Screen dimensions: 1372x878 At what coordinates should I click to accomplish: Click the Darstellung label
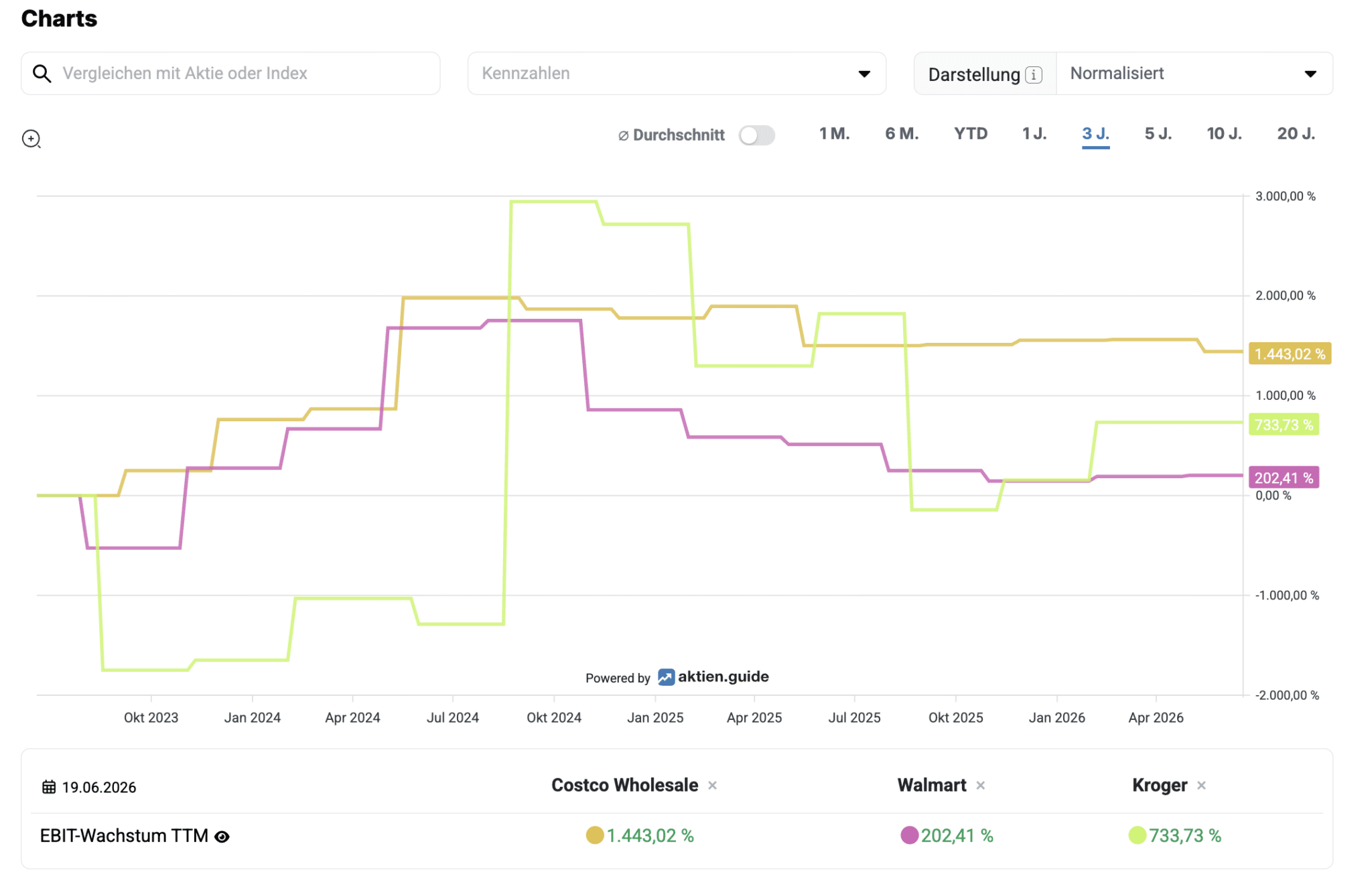coord(974,74)
